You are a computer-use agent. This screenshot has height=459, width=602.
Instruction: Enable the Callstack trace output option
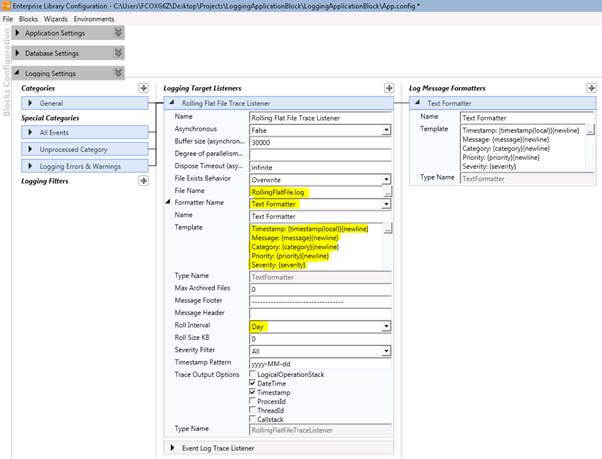pos(252,419)
